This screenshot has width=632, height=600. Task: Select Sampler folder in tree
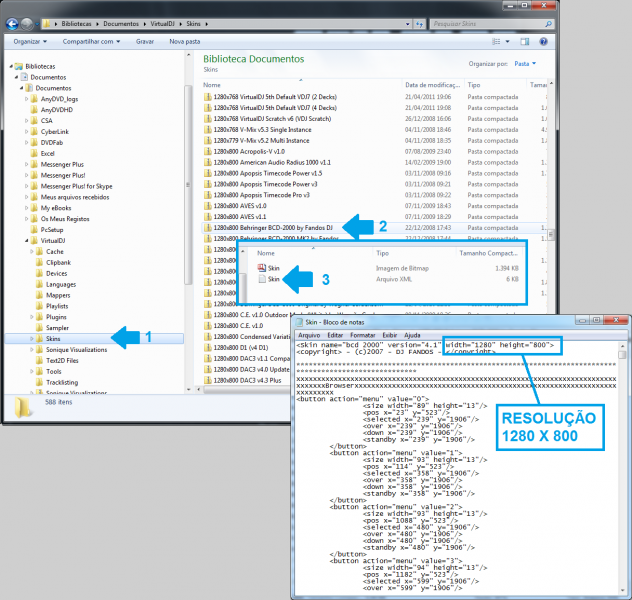[x=57, y=328]
